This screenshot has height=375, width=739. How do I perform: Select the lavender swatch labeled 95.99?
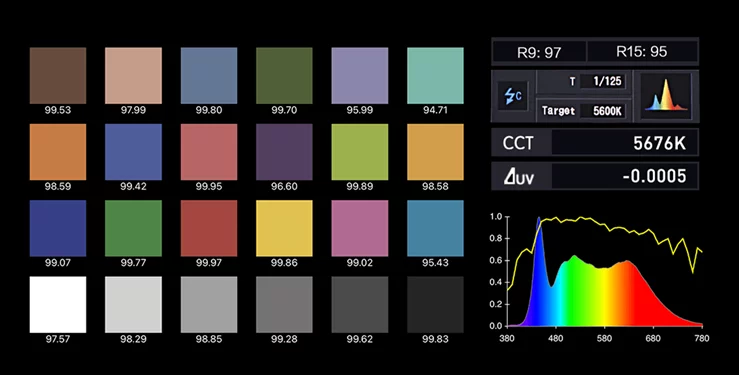click(360, 75)
